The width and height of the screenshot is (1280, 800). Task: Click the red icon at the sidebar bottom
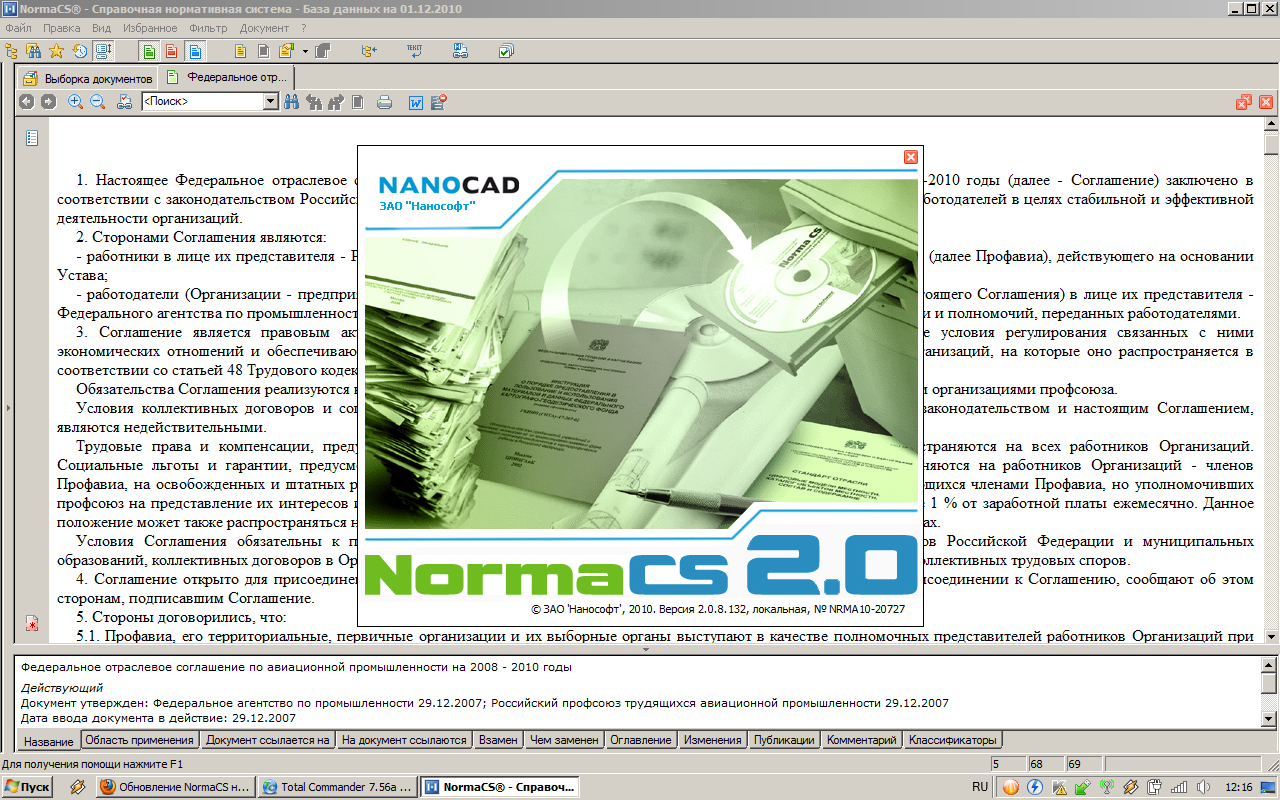pos(32,624)
